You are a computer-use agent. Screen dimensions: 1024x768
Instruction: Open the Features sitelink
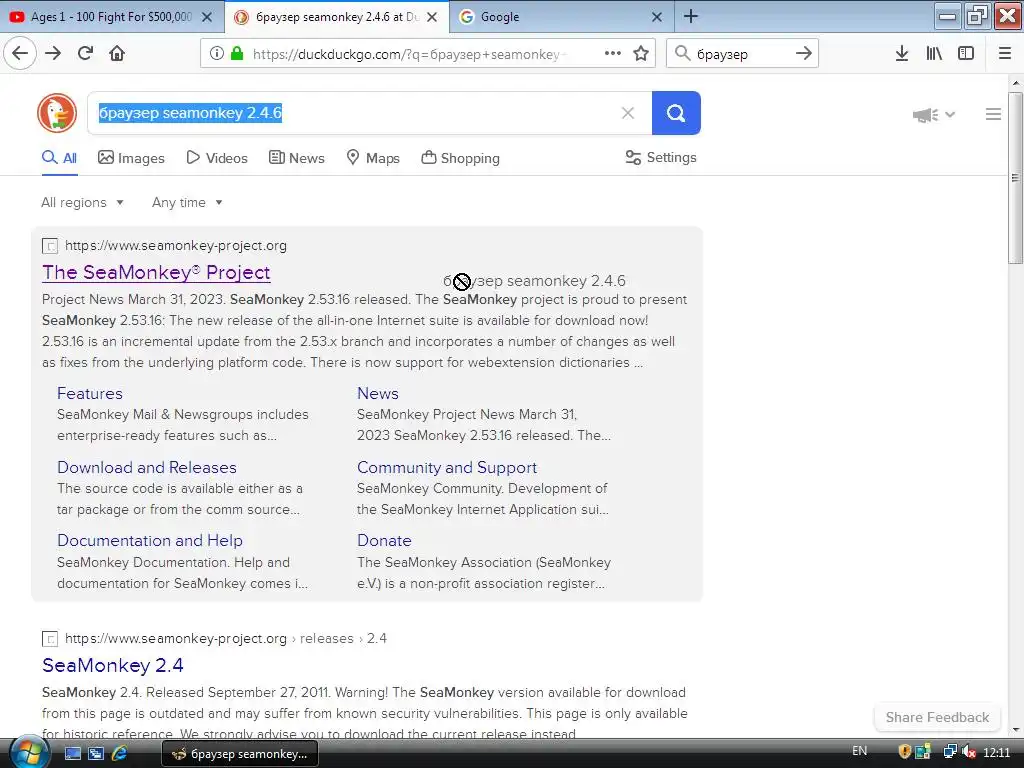click(x=89, y=393)
